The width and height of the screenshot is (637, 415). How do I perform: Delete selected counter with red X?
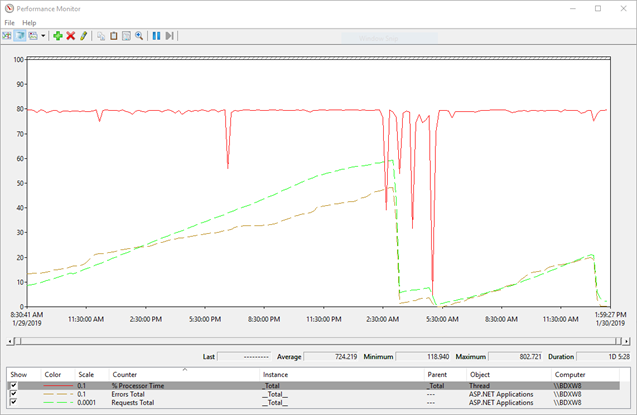[71, 36]
